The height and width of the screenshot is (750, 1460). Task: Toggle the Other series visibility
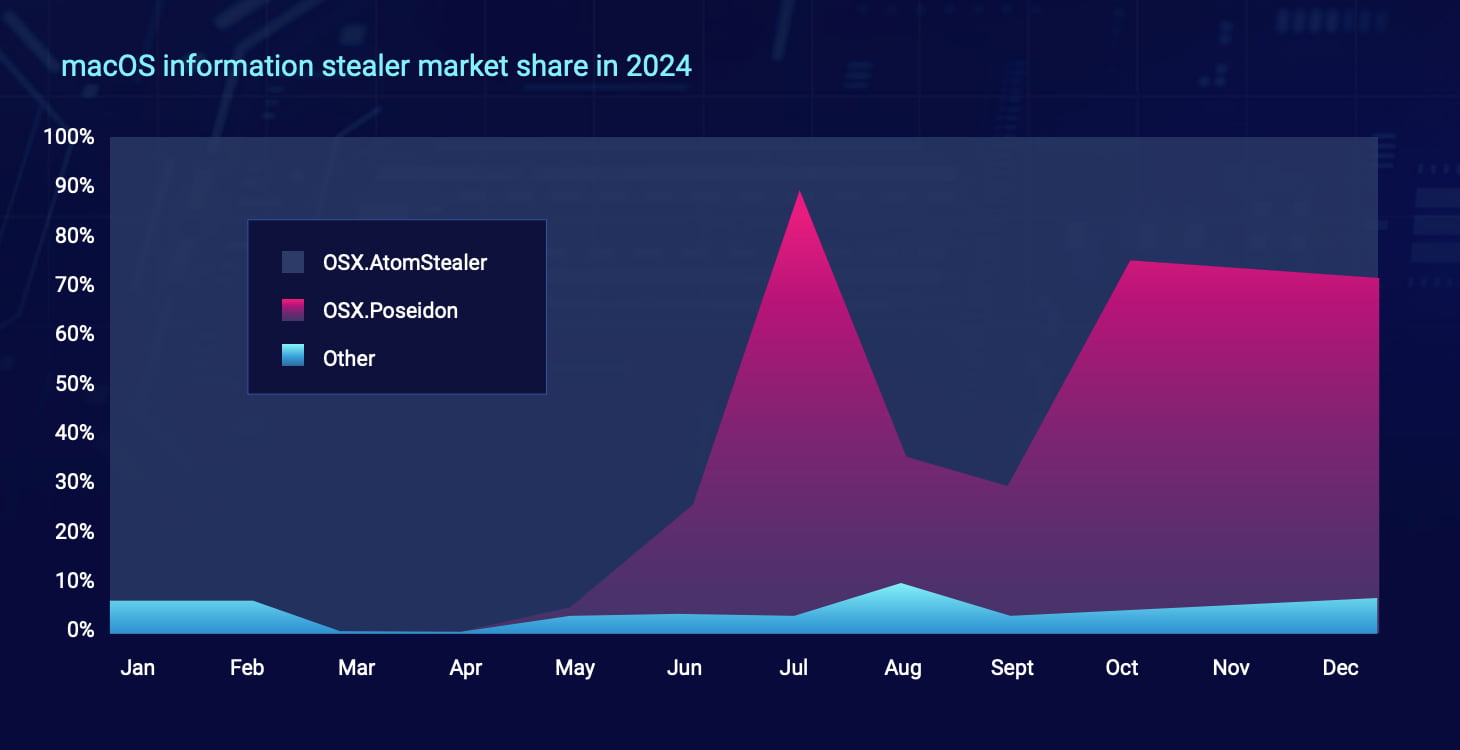348,357
